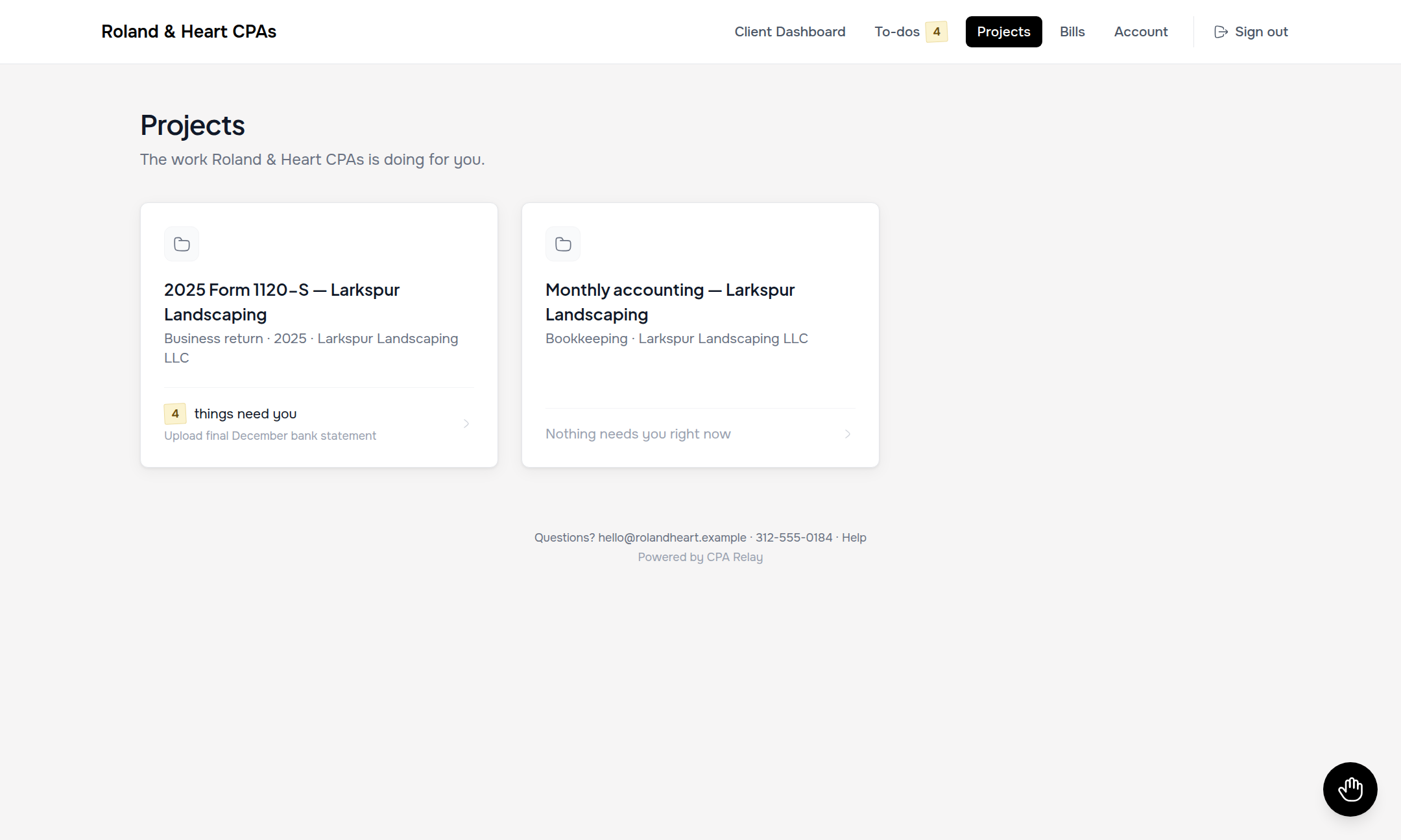Open Monthly accounting — Larkspur Landscaping title
This screenshot has height=840, width=1401.
[670, 302]
